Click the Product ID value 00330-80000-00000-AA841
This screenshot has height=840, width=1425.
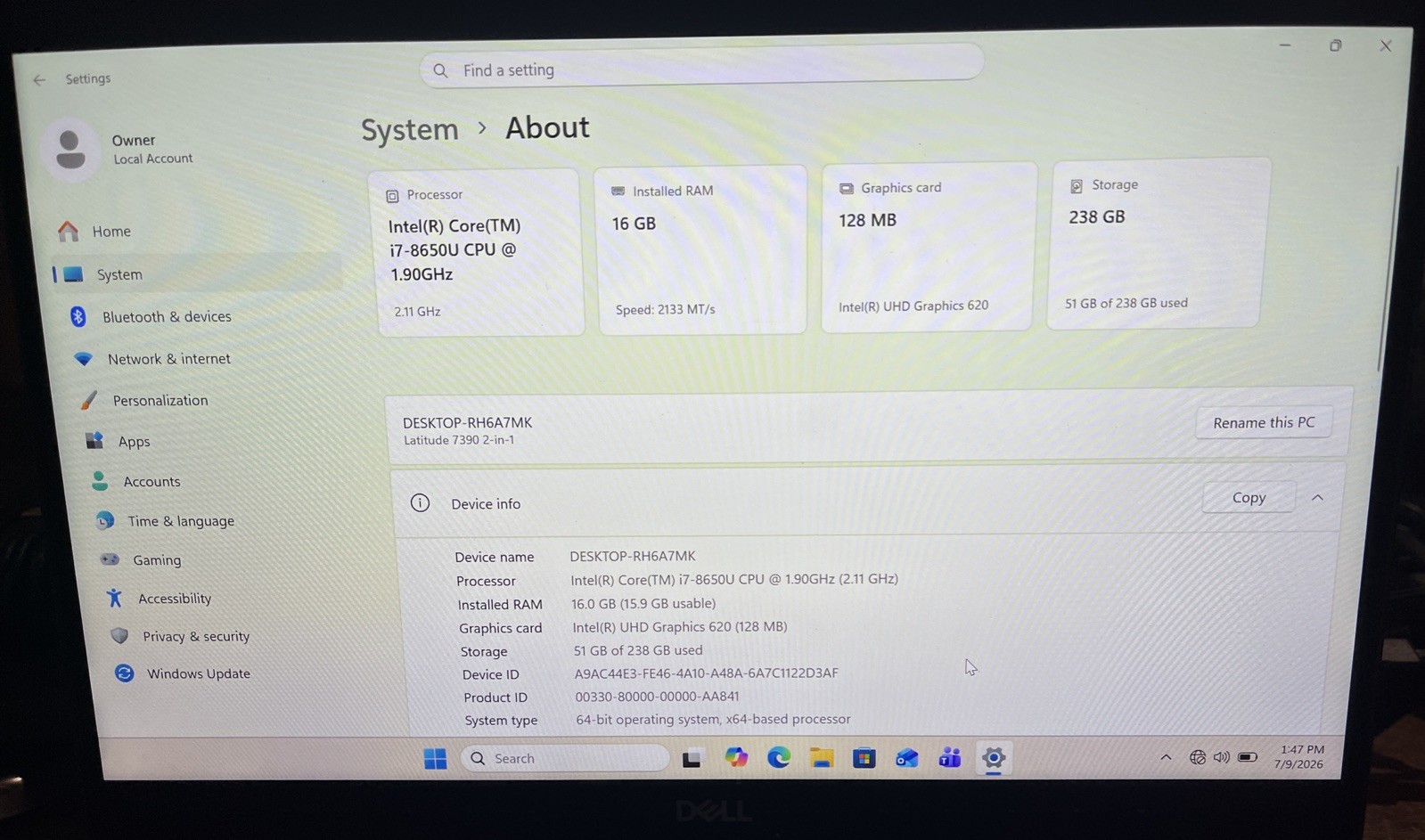[x=657, y=696]
